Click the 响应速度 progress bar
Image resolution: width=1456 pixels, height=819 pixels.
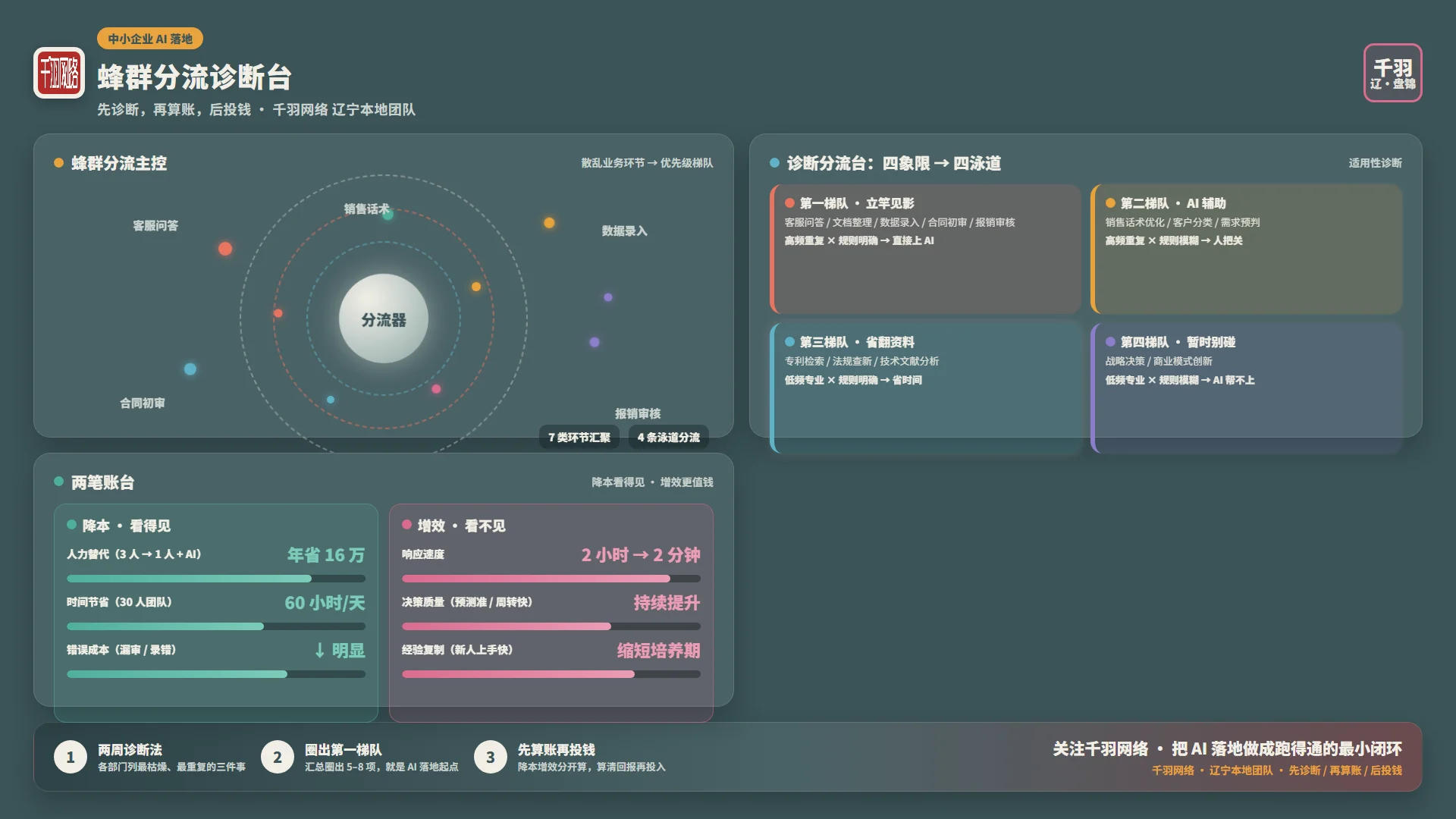[551, 579]
